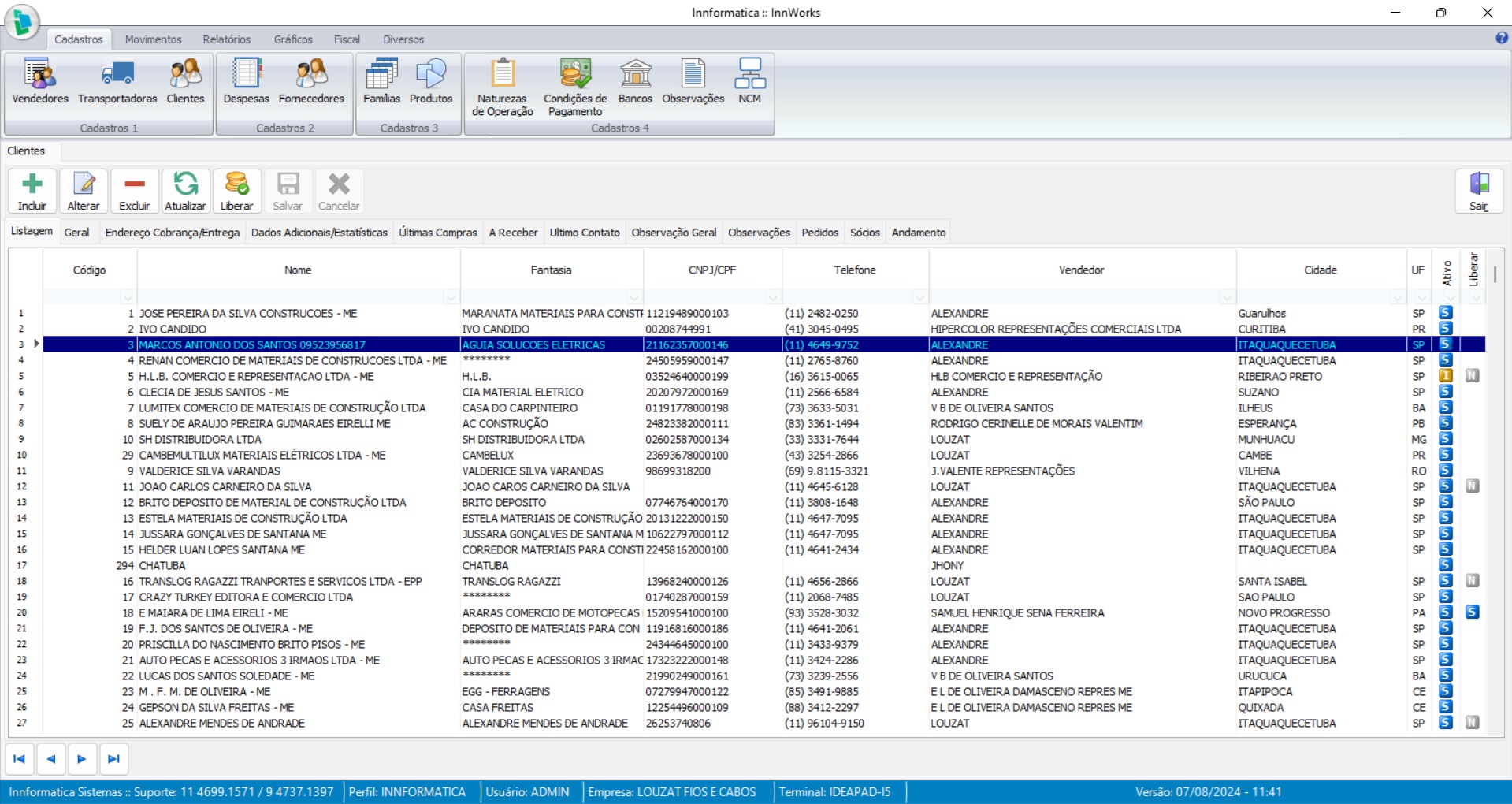Click Sair to exit Clientes
Screen dimensions: 1512x804
(1479, 192)
